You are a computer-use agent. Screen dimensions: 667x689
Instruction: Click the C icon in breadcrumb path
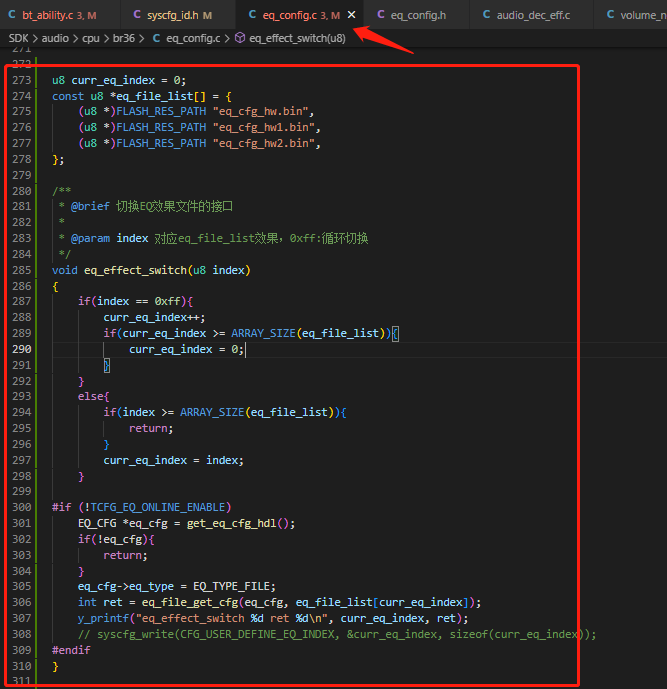(x=156, y=38)
